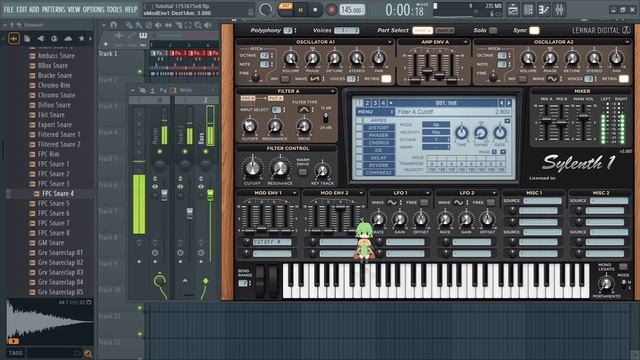Open AMP ENV A section dropdown arrow
640x360 pixels.
[x=465, y=42]
